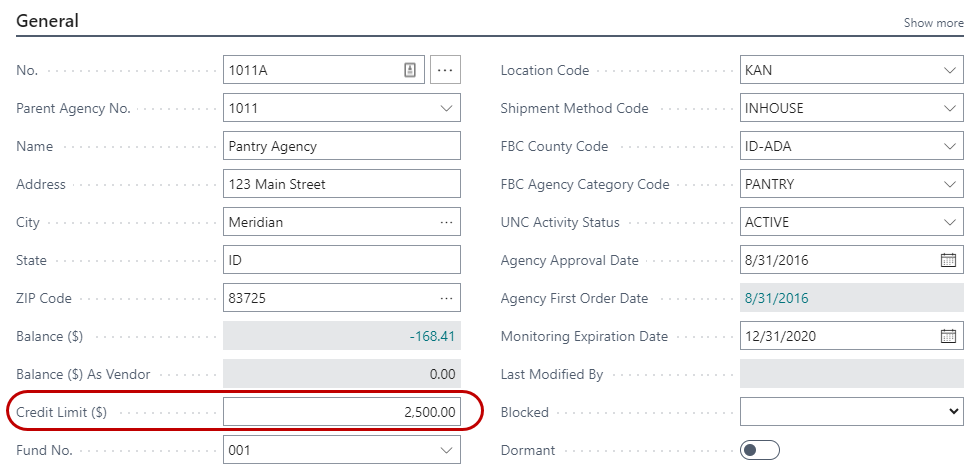This screenshot has height=464, width=975.
Task: Click the -168.41 Balance value link
Action: tap(432, 336)
